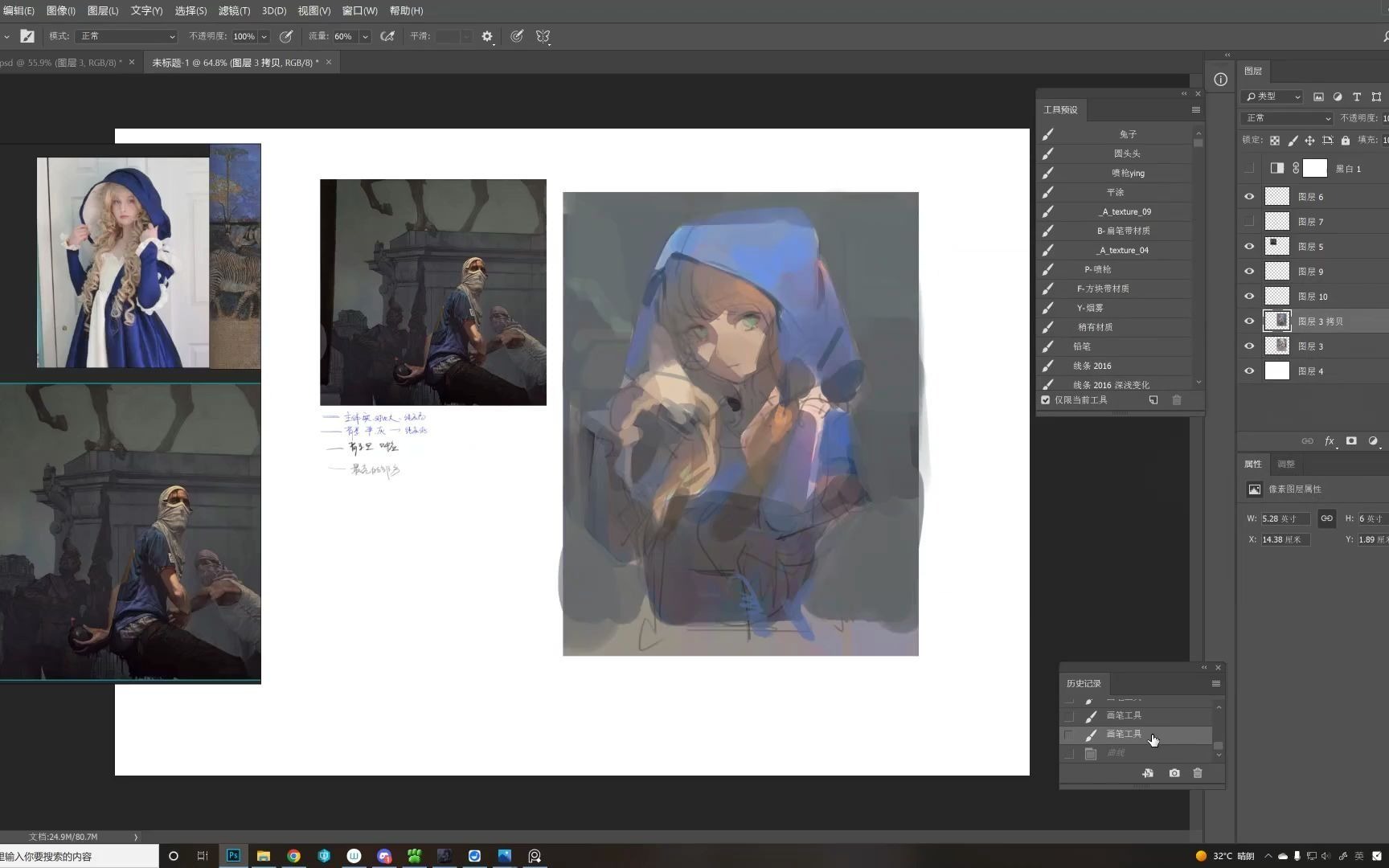Image resolution: width=1389 pixels, height=868 pixels.
Task: Collapse the history panel arrows
Action: pos(1204,667)
